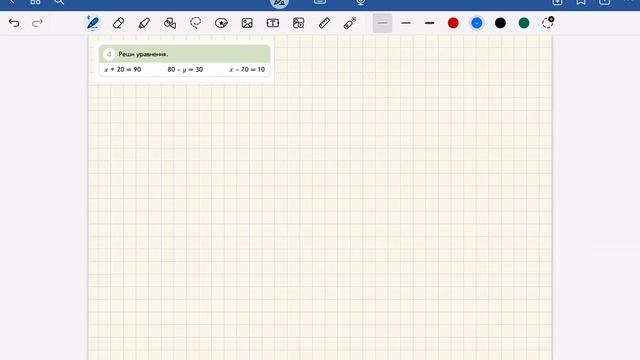The height and width of the screenshot is (360, 640).
Task: Choose the thickest stroke width
Action: click(429, 23)
